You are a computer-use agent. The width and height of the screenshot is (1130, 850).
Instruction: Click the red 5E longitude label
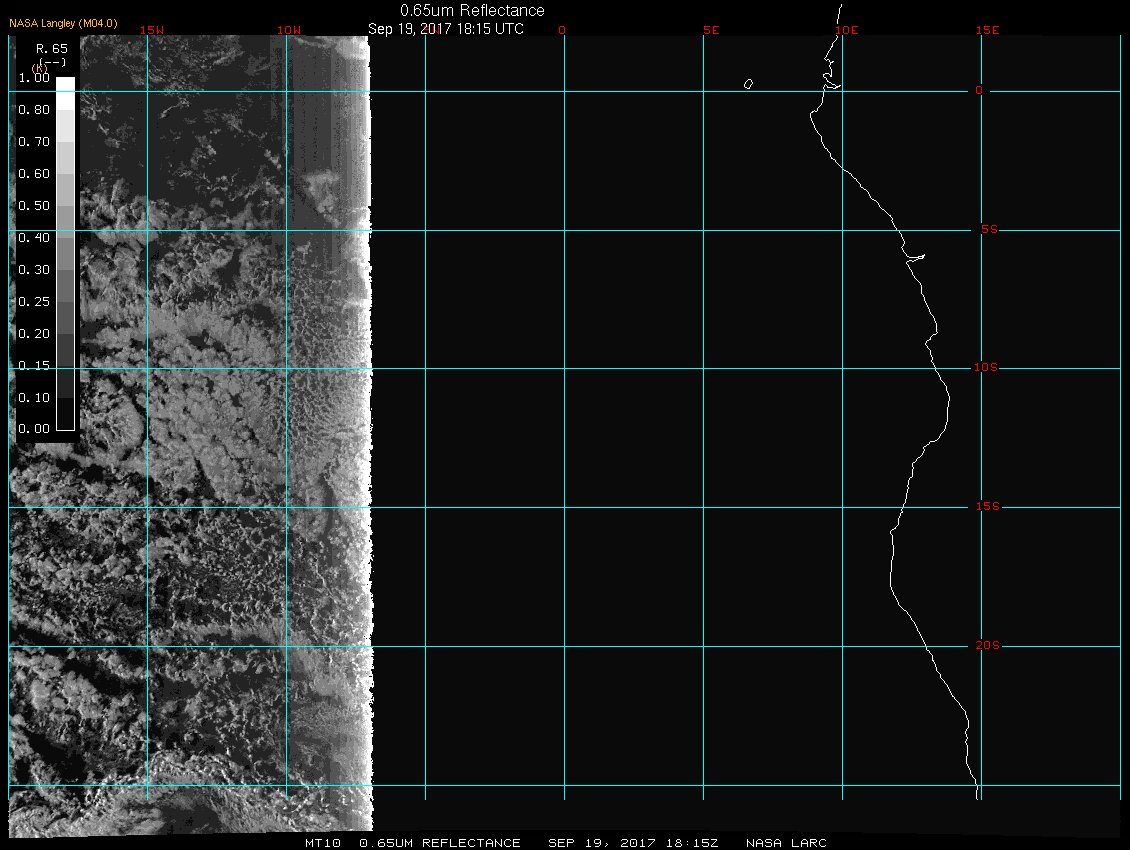pyautogui.click(x=711, y=30)
